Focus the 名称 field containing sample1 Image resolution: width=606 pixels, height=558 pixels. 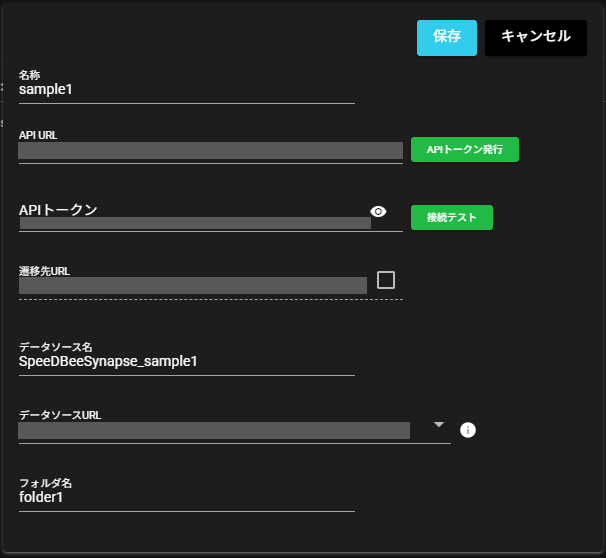click(186, 89)
